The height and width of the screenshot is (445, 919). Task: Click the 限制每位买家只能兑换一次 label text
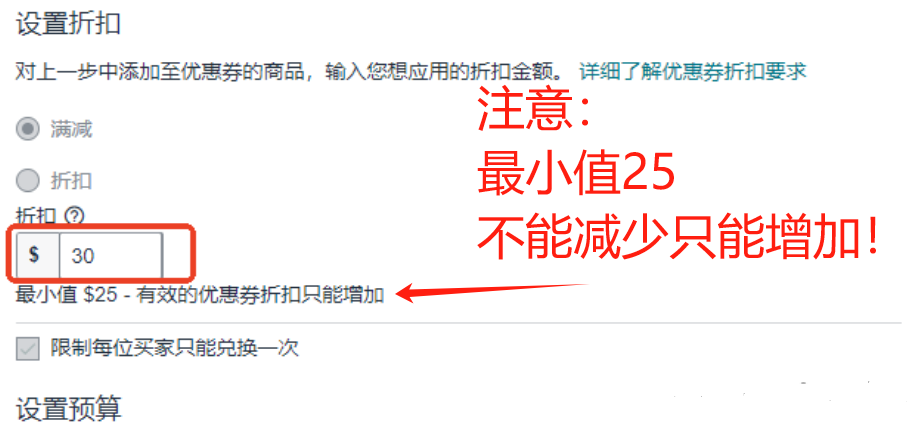(x=175, y=348)
